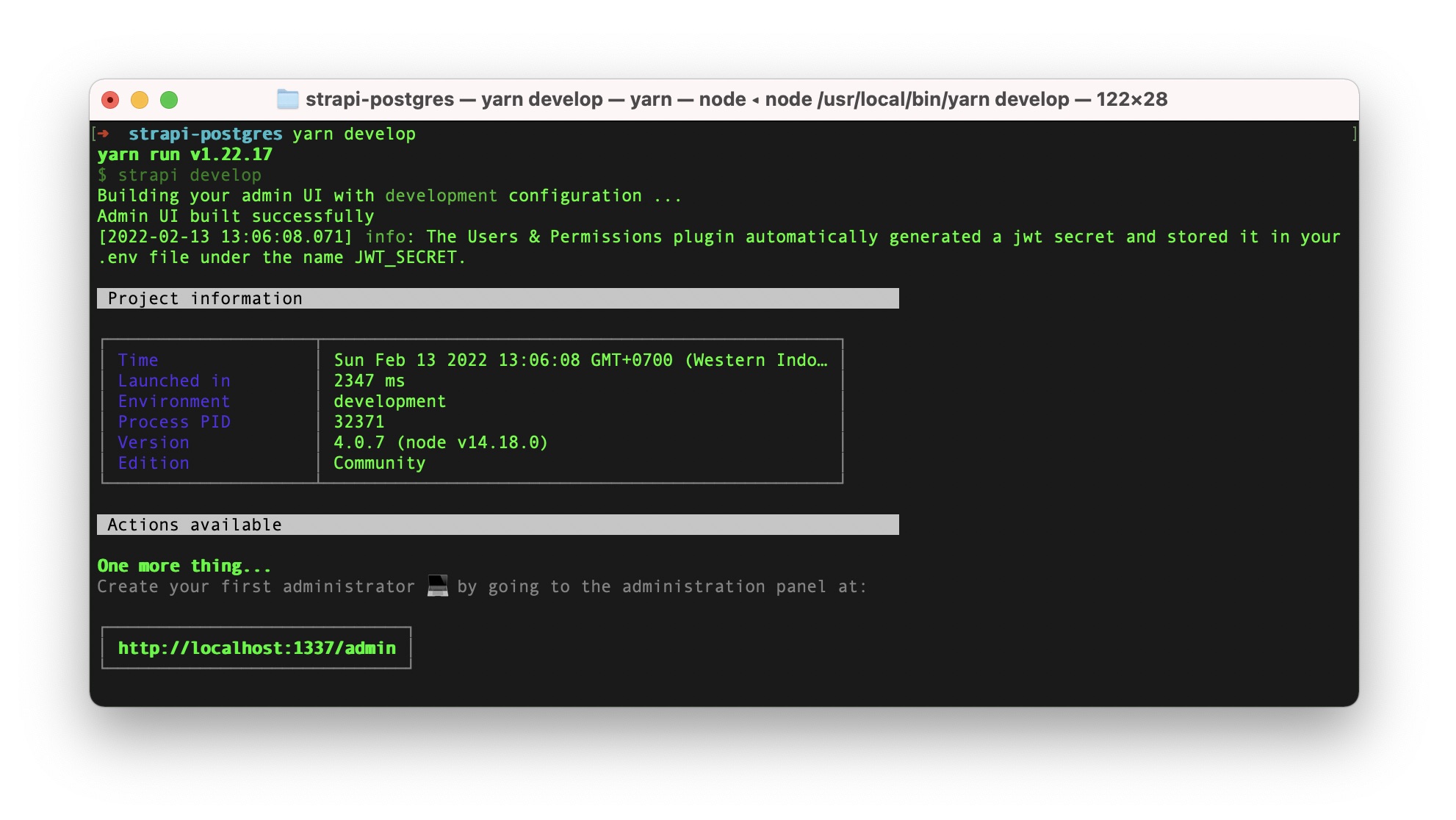Select the Time row in the info table
The image size is (1456, 820).
(x=138, y=360)
